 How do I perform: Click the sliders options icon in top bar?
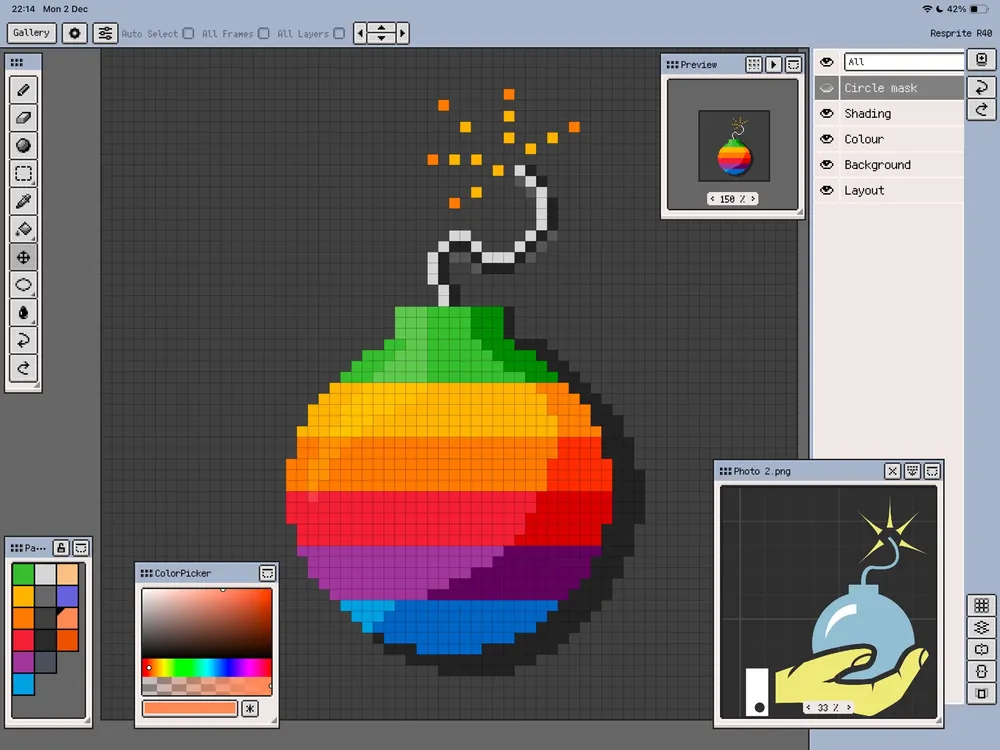pyautogui.click(x=105, y=33)
